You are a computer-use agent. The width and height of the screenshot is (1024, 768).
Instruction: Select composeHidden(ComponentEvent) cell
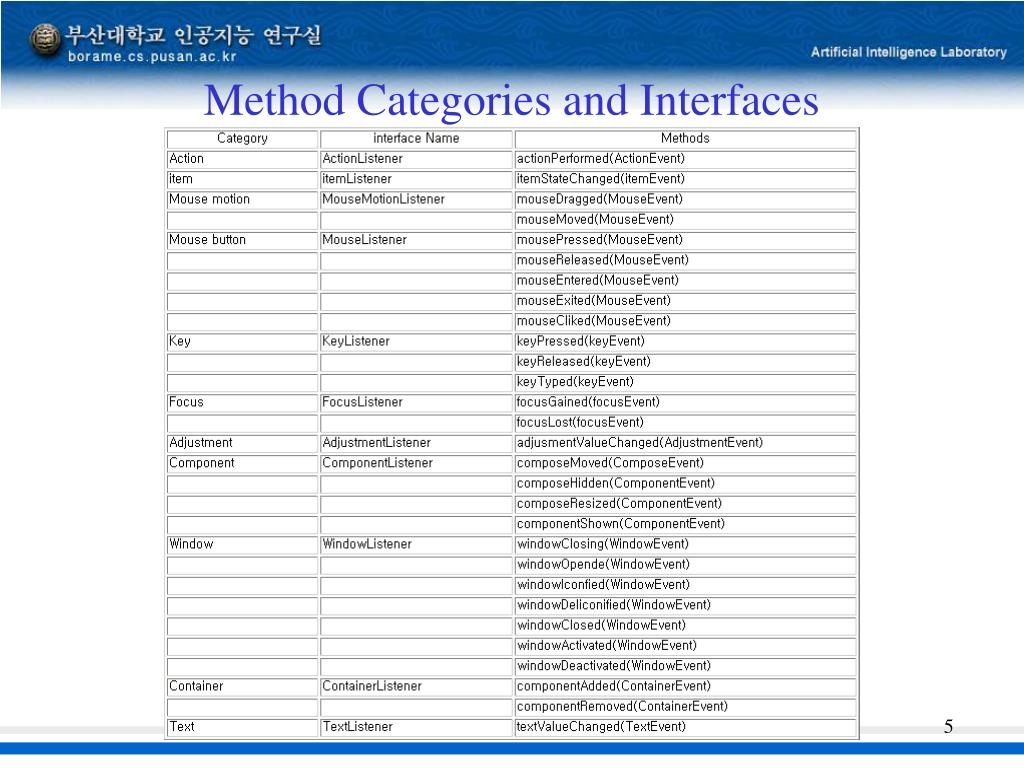[685, 483]
